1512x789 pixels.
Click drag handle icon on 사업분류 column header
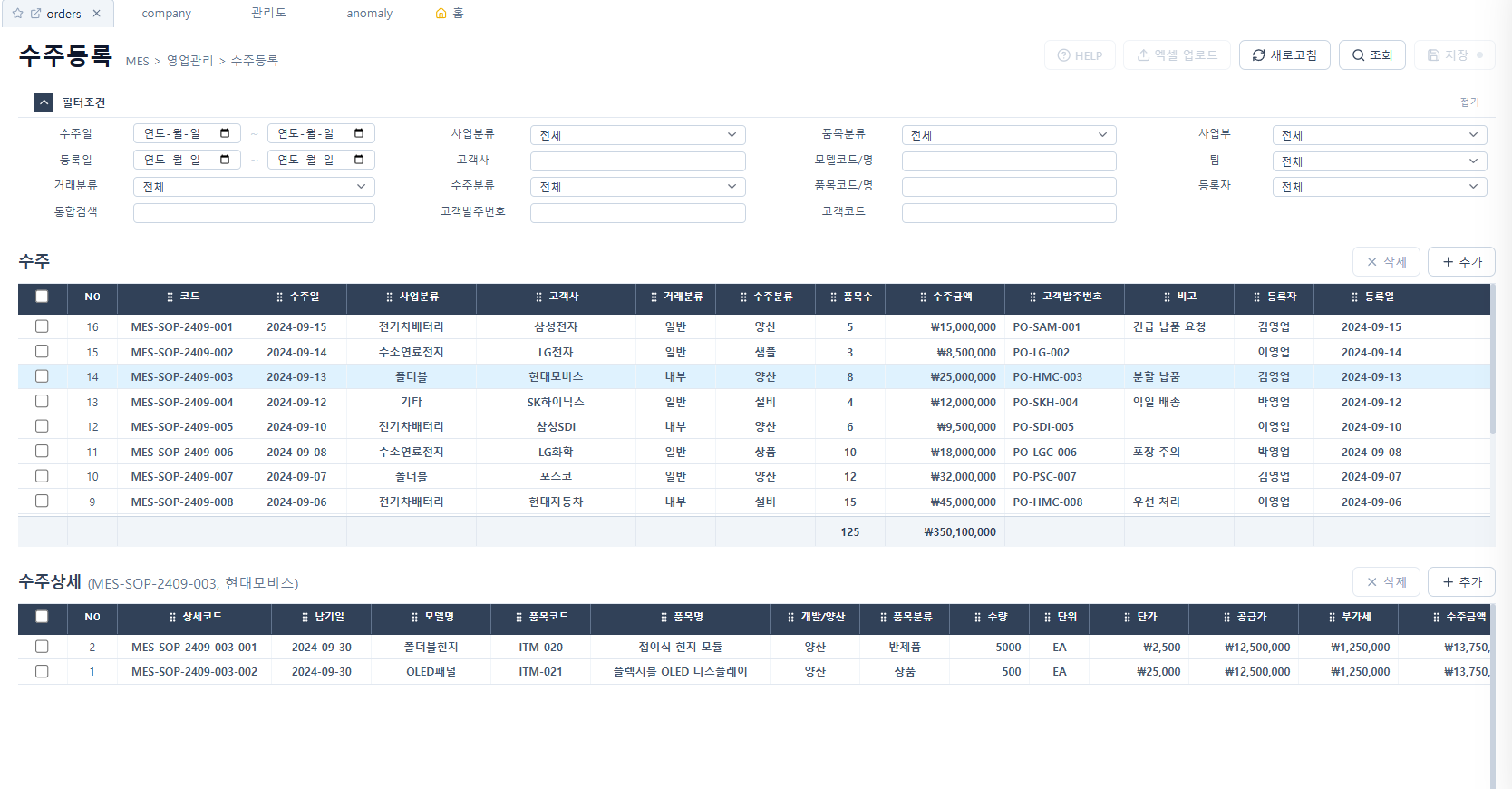(390, 297)
